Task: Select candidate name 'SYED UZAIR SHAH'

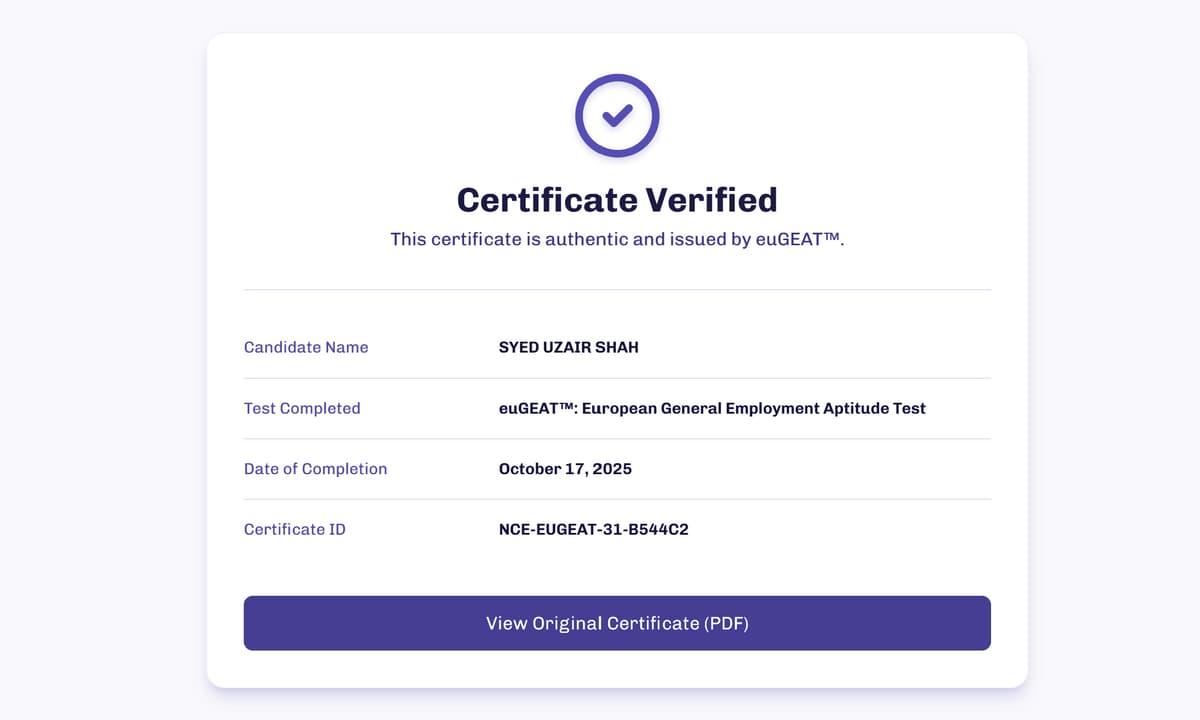Action: pyautogui.click(x=569, y=347)
